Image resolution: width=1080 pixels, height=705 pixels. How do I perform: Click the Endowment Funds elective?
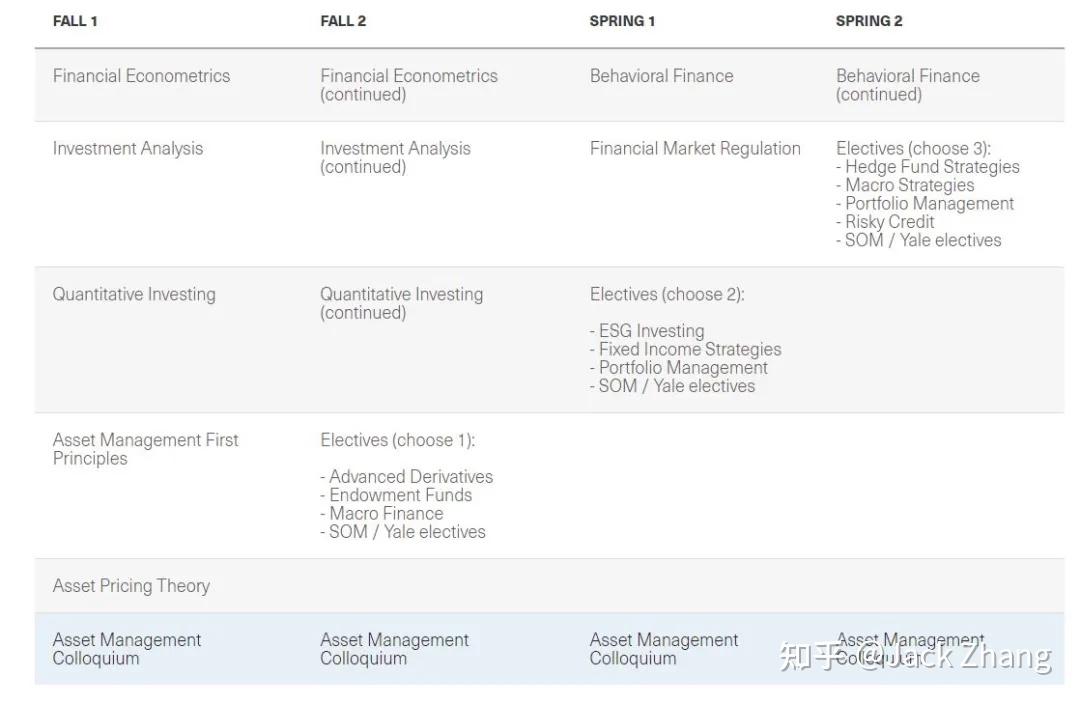(x=400, y=495)
